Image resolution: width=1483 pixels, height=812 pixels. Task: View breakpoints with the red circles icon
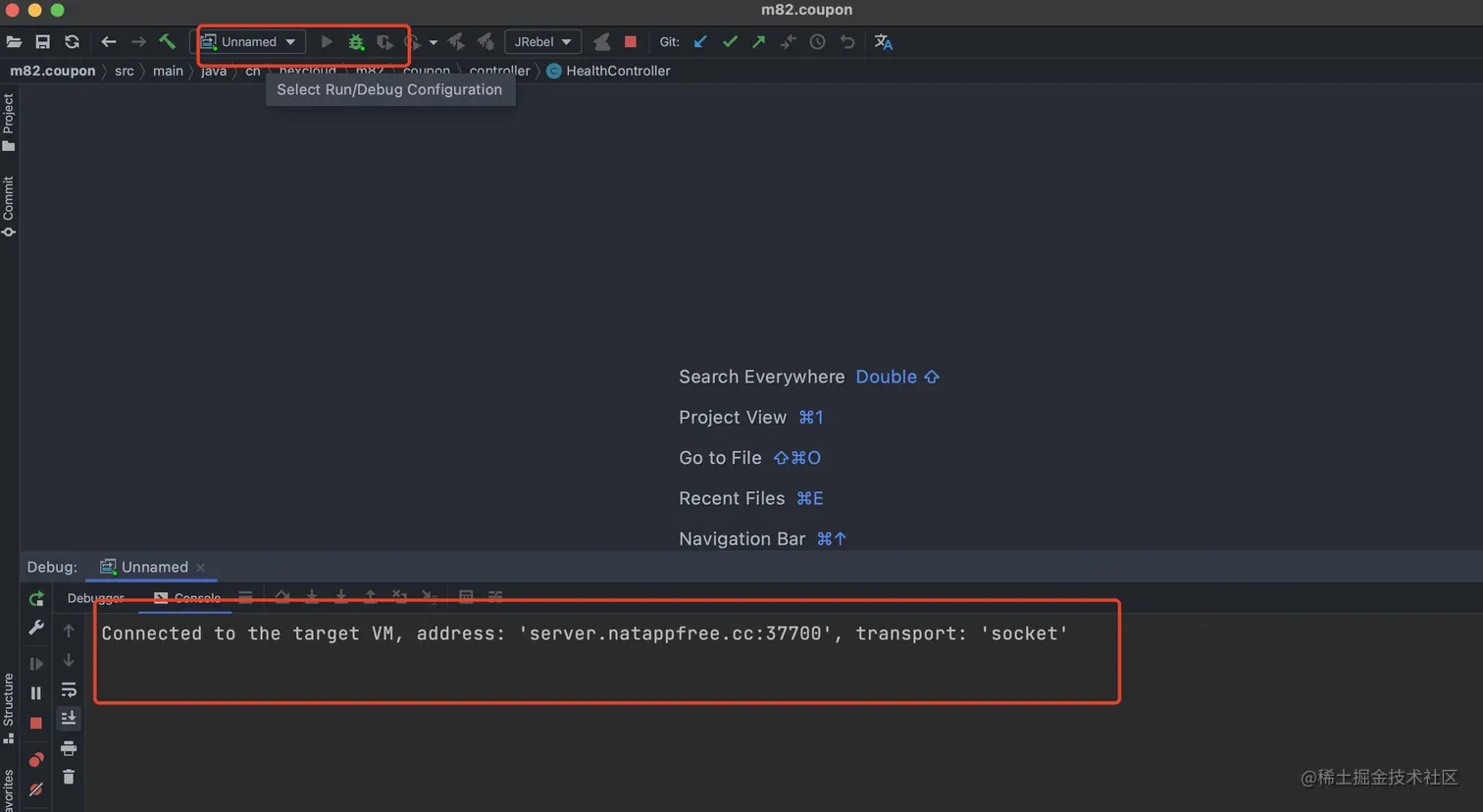click(x=36, y=760)
